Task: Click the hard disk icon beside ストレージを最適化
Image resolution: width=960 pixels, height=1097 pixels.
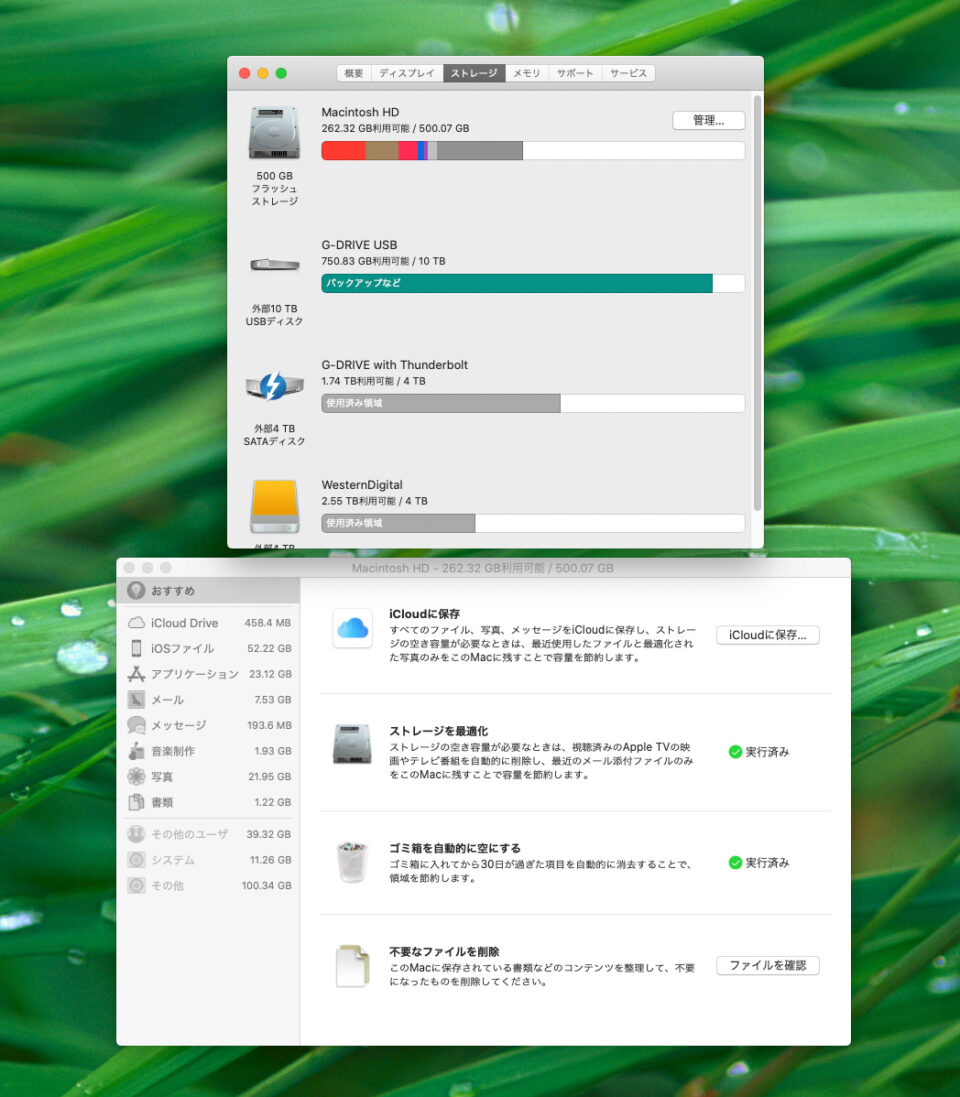Action: click(x=353, y=744)
